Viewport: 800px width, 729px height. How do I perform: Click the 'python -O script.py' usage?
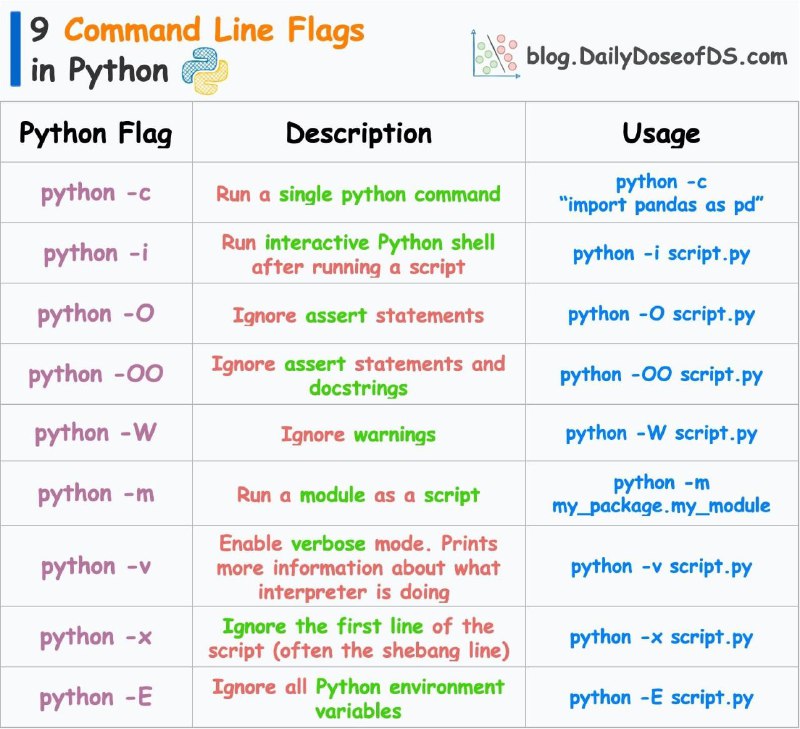(x=661, y=315)
